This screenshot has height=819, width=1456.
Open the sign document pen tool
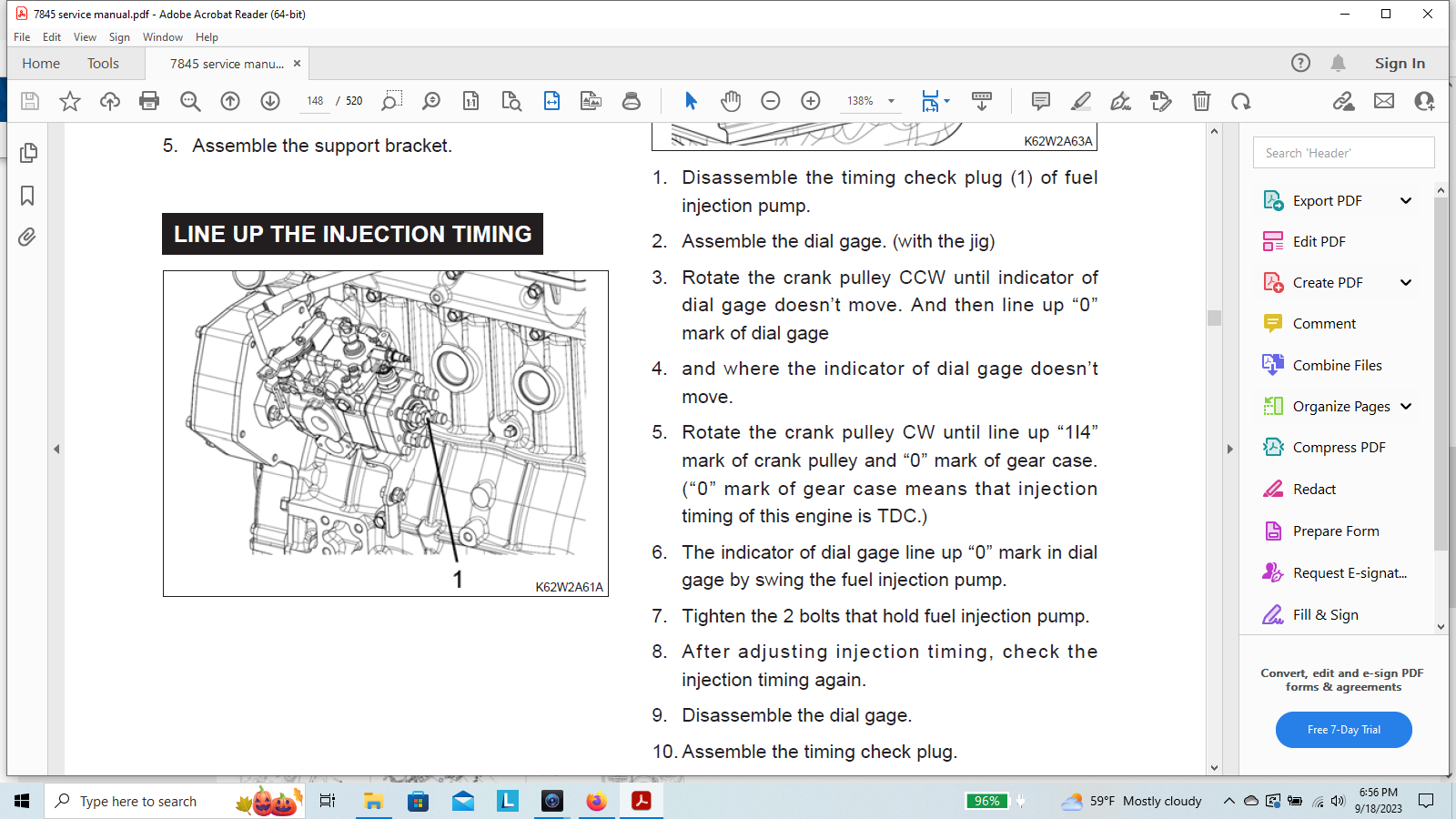point(1121,101)
